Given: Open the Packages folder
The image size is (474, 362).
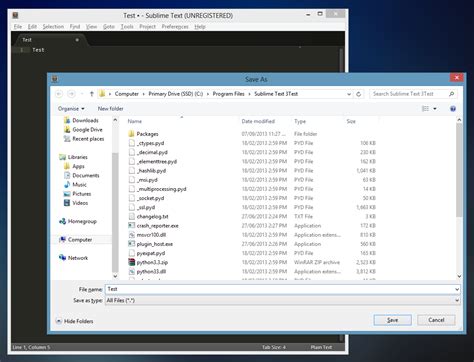Looking at the screenshot, I should click(147, 134).
